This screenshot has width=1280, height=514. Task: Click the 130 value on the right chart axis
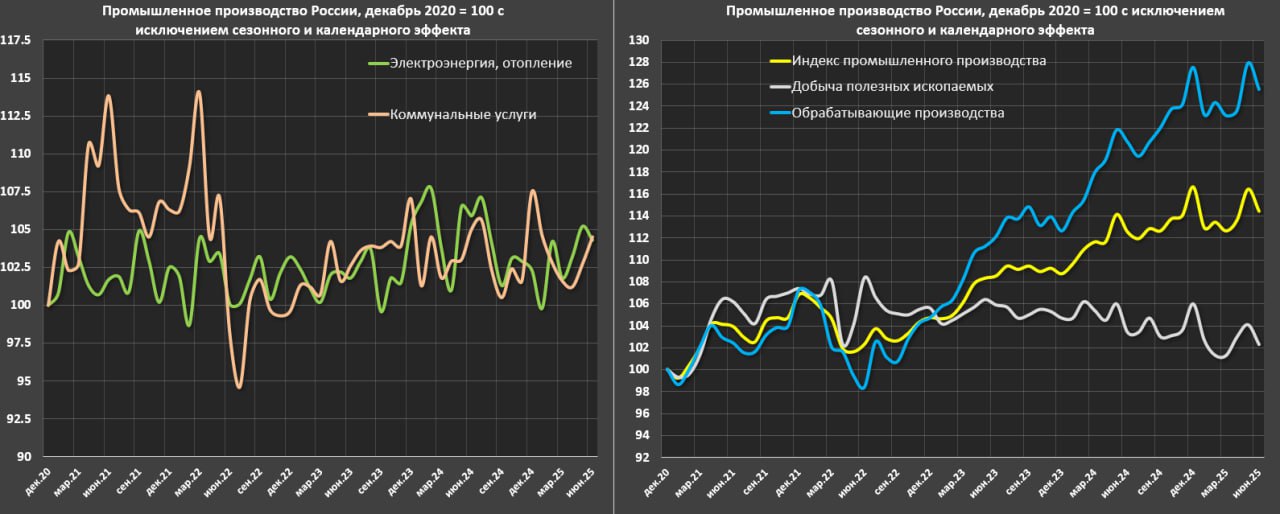pos(638,41)
